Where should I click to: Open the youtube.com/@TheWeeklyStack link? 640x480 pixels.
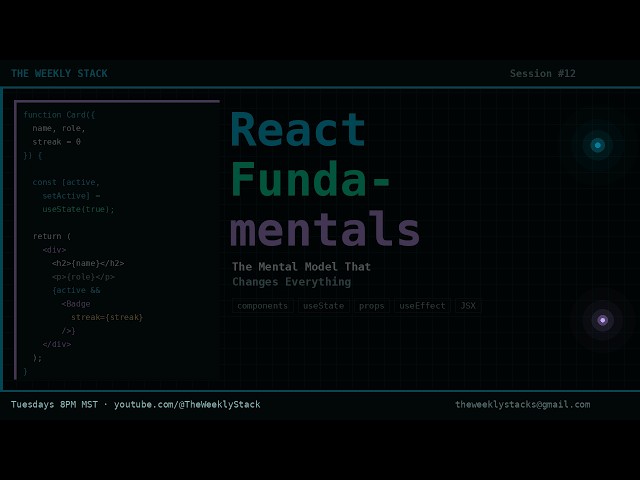point(187,404)
